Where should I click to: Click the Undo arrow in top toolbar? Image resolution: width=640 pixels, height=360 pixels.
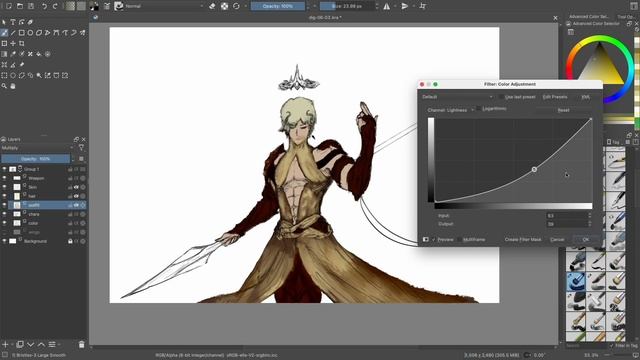coord(44,6)
